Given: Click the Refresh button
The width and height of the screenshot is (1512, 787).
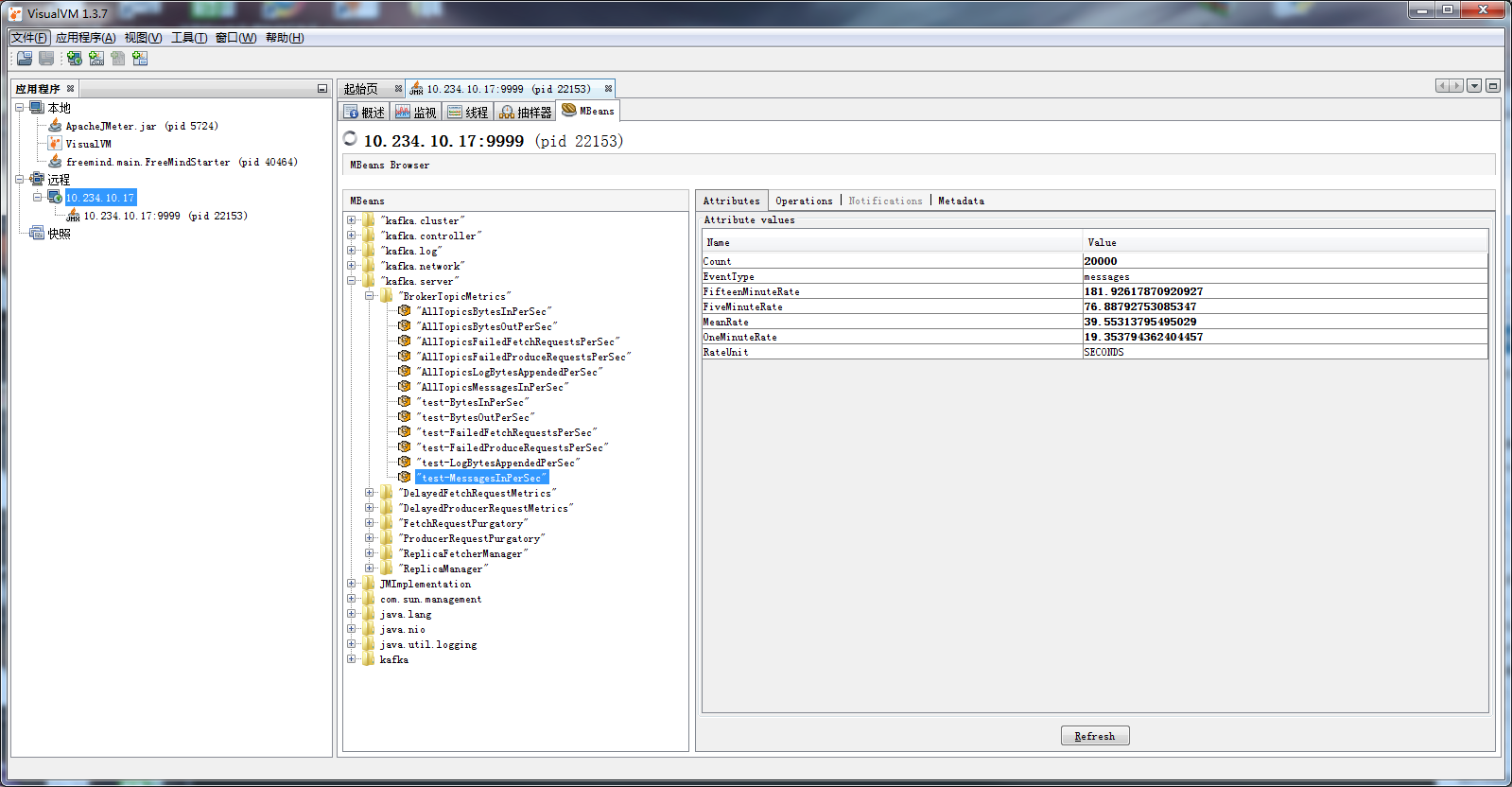Looking at the screenshot, I should [x=1095, y=736].
